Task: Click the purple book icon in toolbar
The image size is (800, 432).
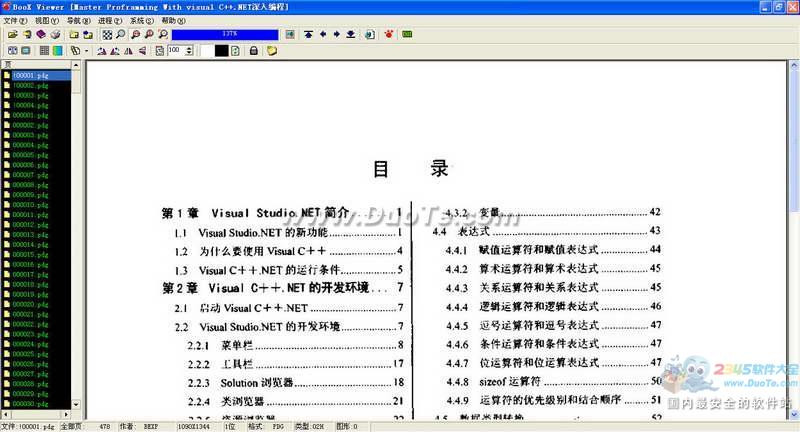Action: pyautogui.click(x=41, y=34)
